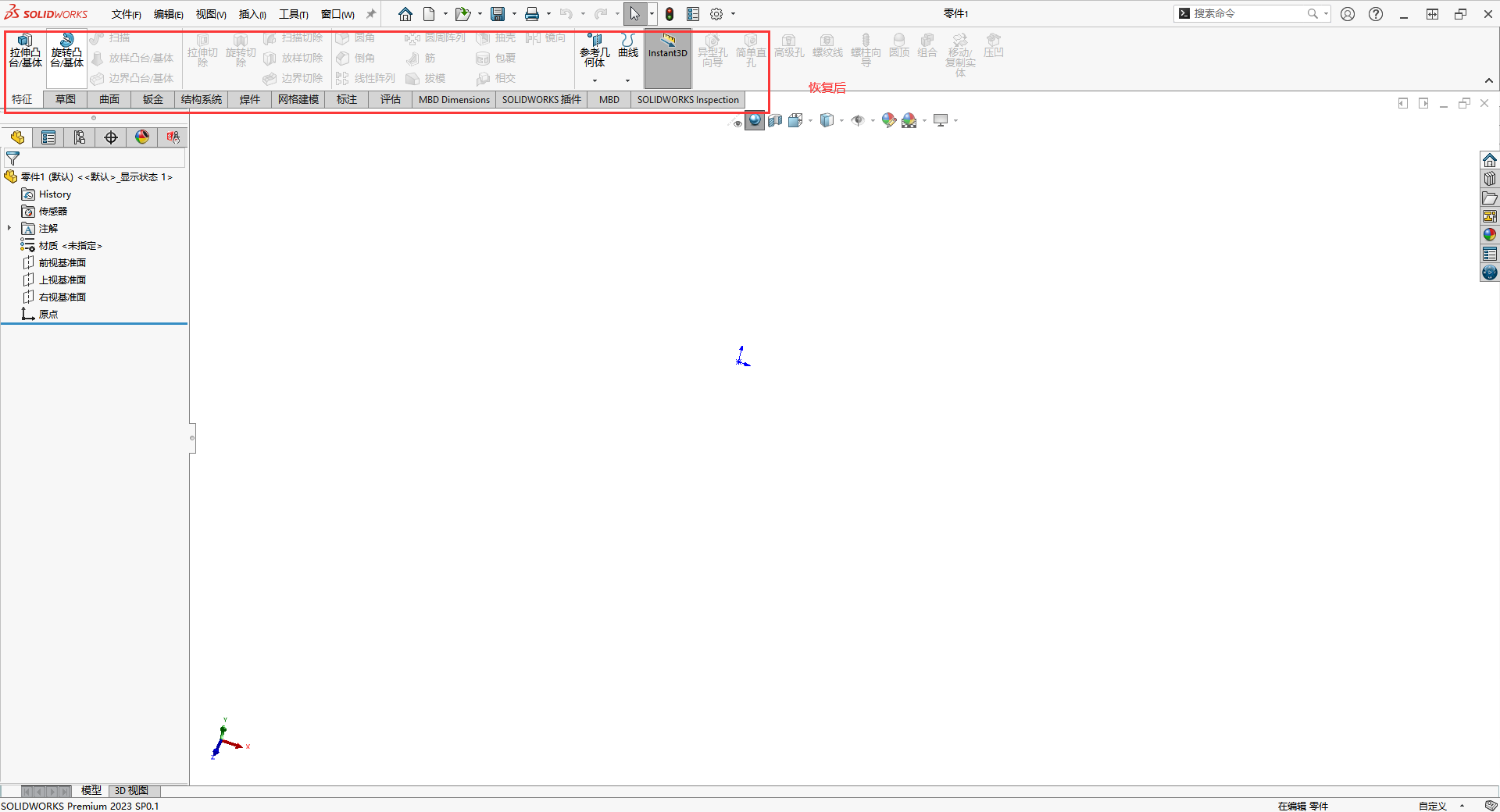Viewport: 1500px width, 812px height.
Task: Click the section view icon in the view toolbar
Action: click(x=775, y=120)
